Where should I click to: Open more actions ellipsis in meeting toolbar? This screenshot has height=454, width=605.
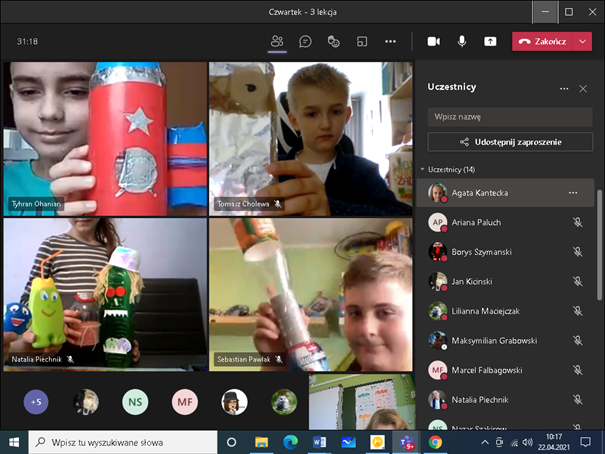[x=391, y=41]
